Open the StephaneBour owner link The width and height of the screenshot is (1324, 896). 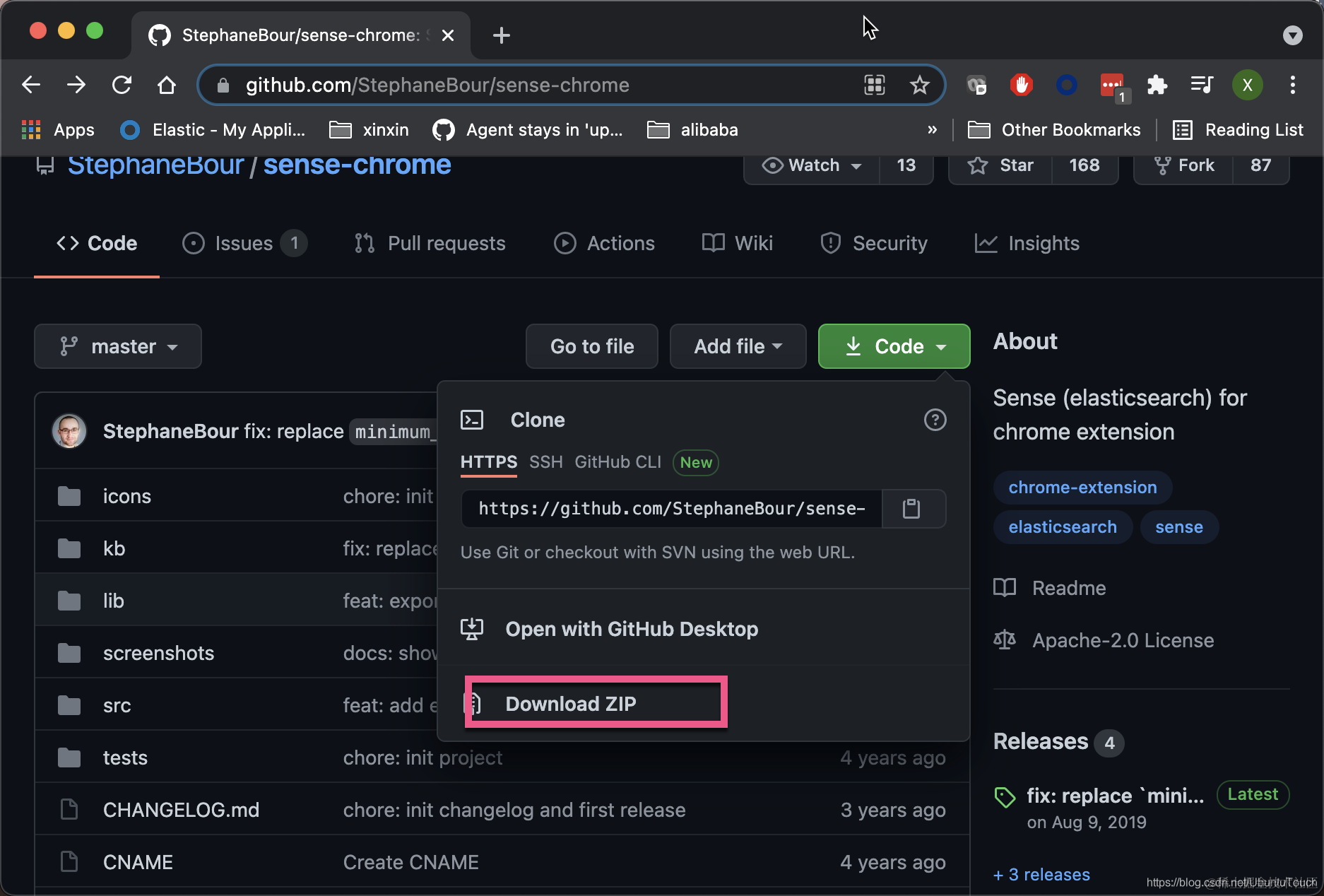coord(155,165)
